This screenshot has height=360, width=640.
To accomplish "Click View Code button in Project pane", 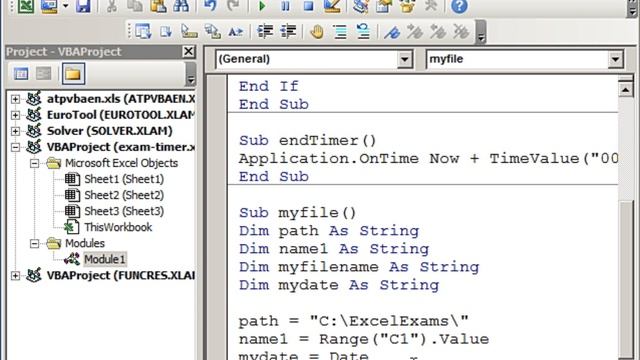I will coord(21,74).
